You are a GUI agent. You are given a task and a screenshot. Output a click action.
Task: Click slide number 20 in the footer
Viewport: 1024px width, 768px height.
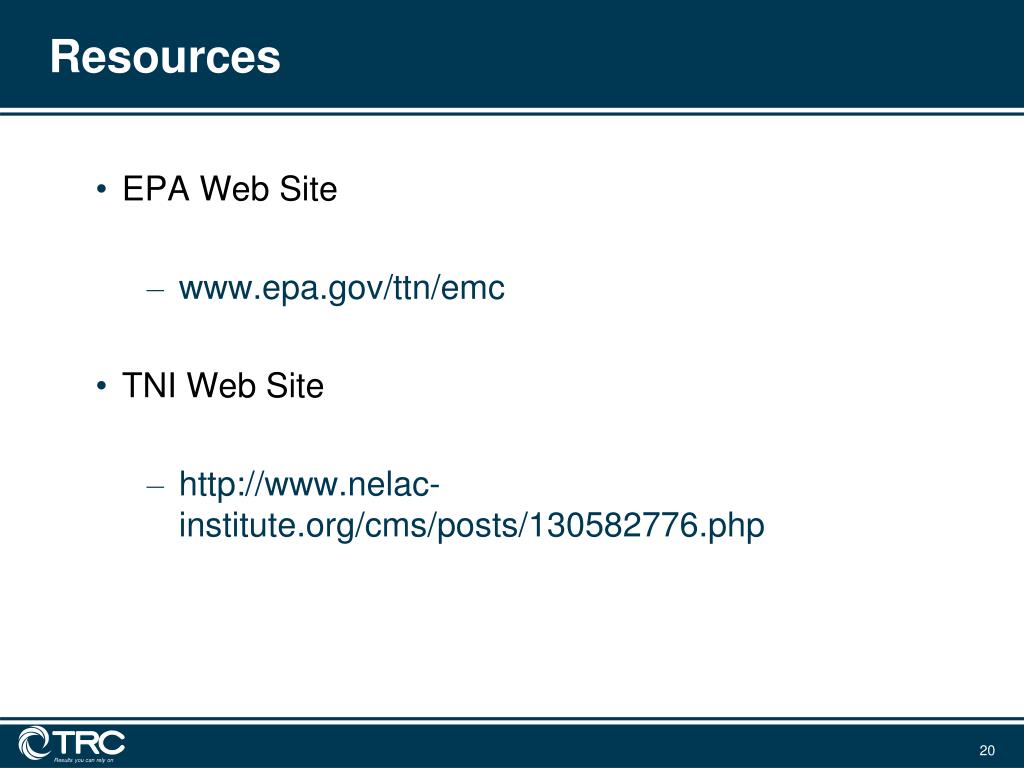tap(987, 750)
